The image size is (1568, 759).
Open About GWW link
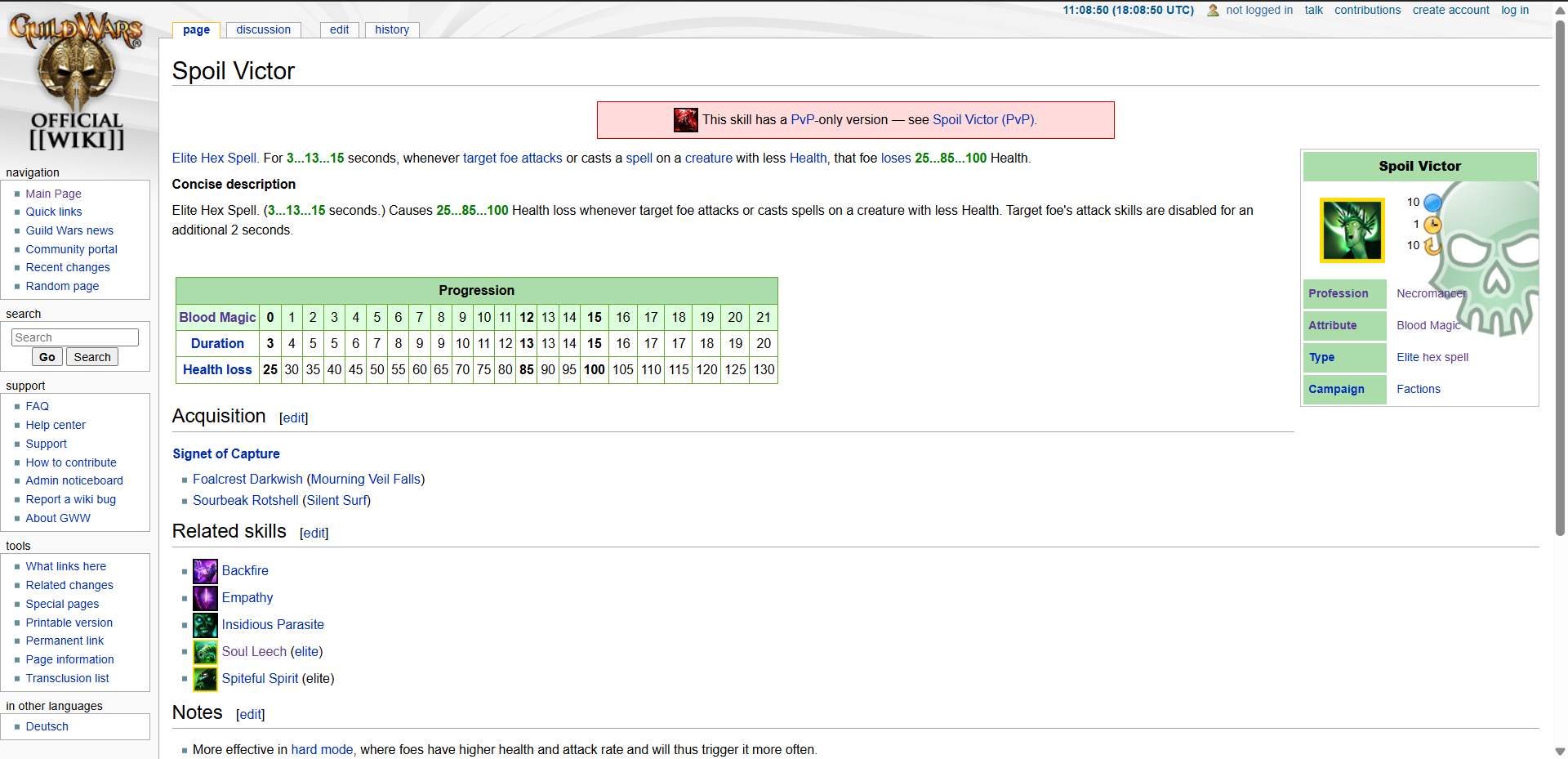(58, 518)
